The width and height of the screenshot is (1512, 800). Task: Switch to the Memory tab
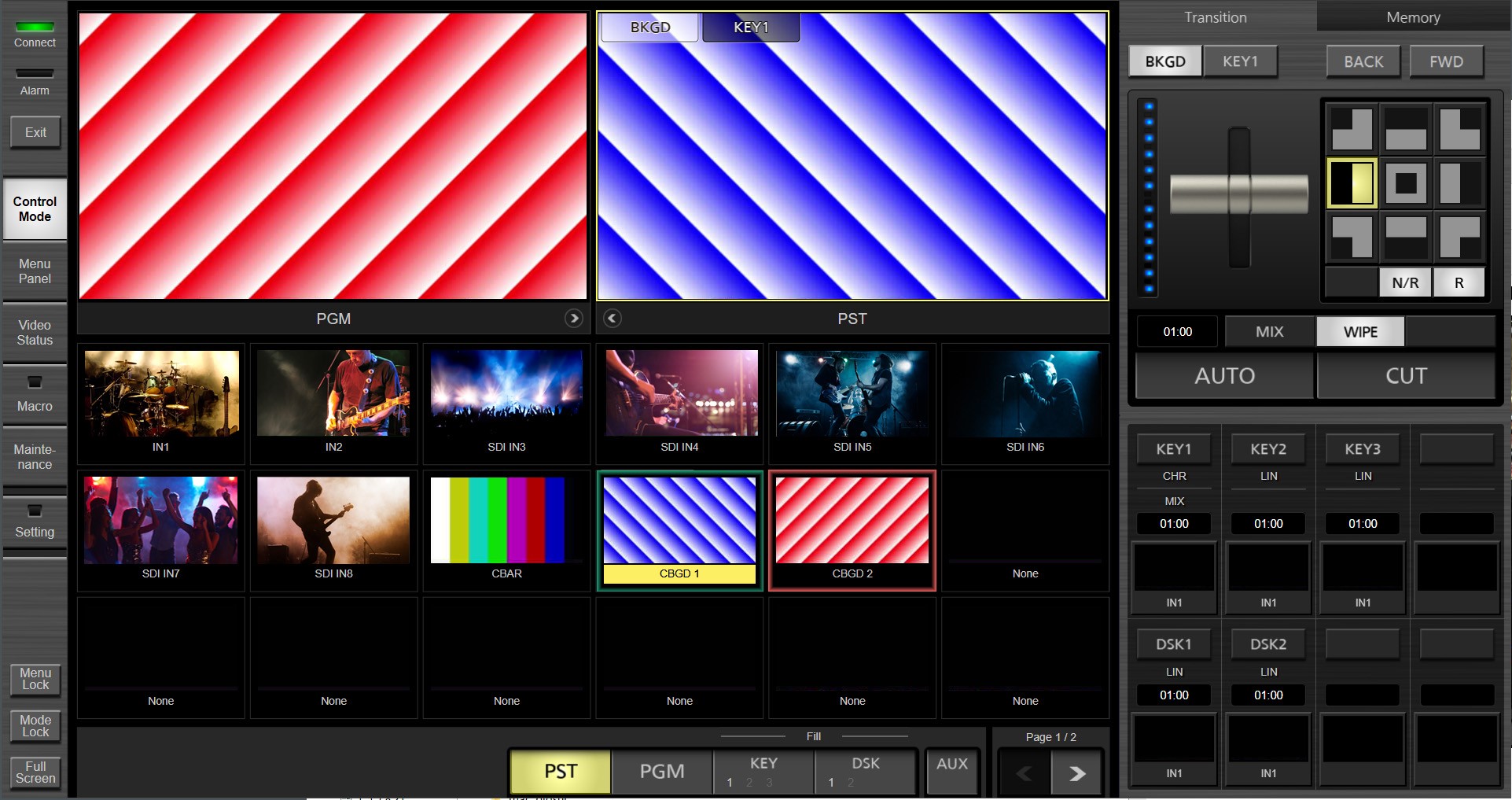pyautogui.click(x=1413, y=17)
